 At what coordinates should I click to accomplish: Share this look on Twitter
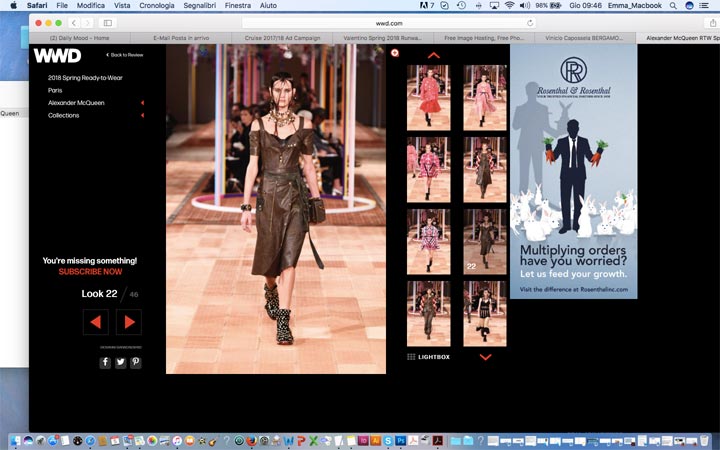click(x=120, y=362)
